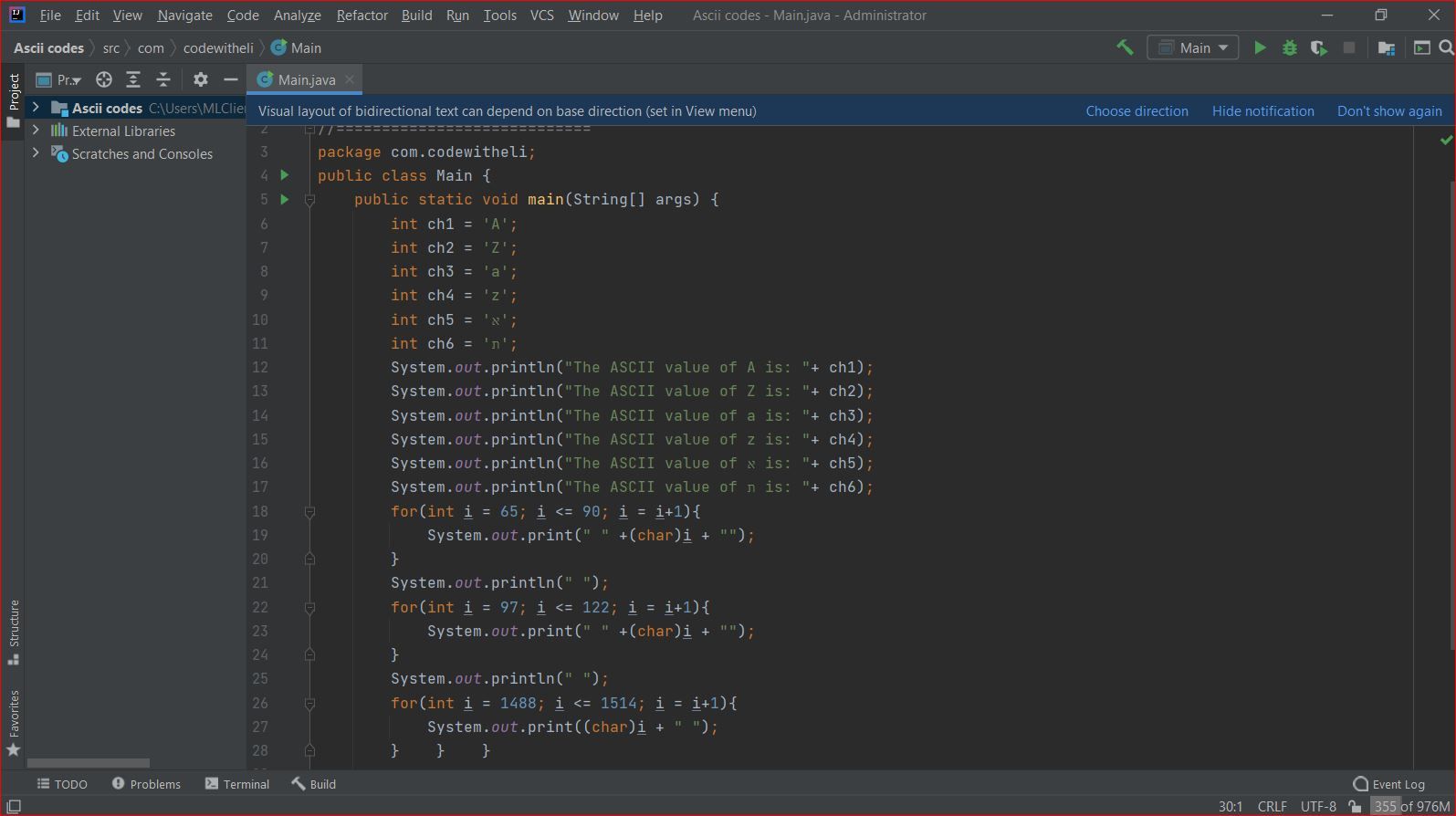The height and width of the screenshot is (816, 1456).
Task: Click the com breadcrumb
Action: (151, 47)
